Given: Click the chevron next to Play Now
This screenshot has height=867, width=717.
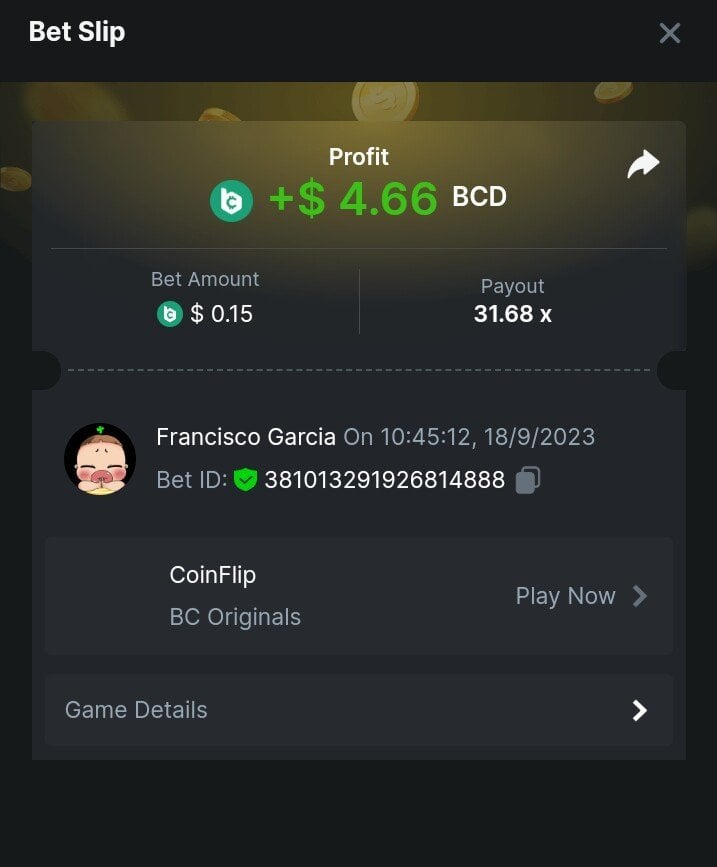Looking at the screenshot, I should point(640,596).
